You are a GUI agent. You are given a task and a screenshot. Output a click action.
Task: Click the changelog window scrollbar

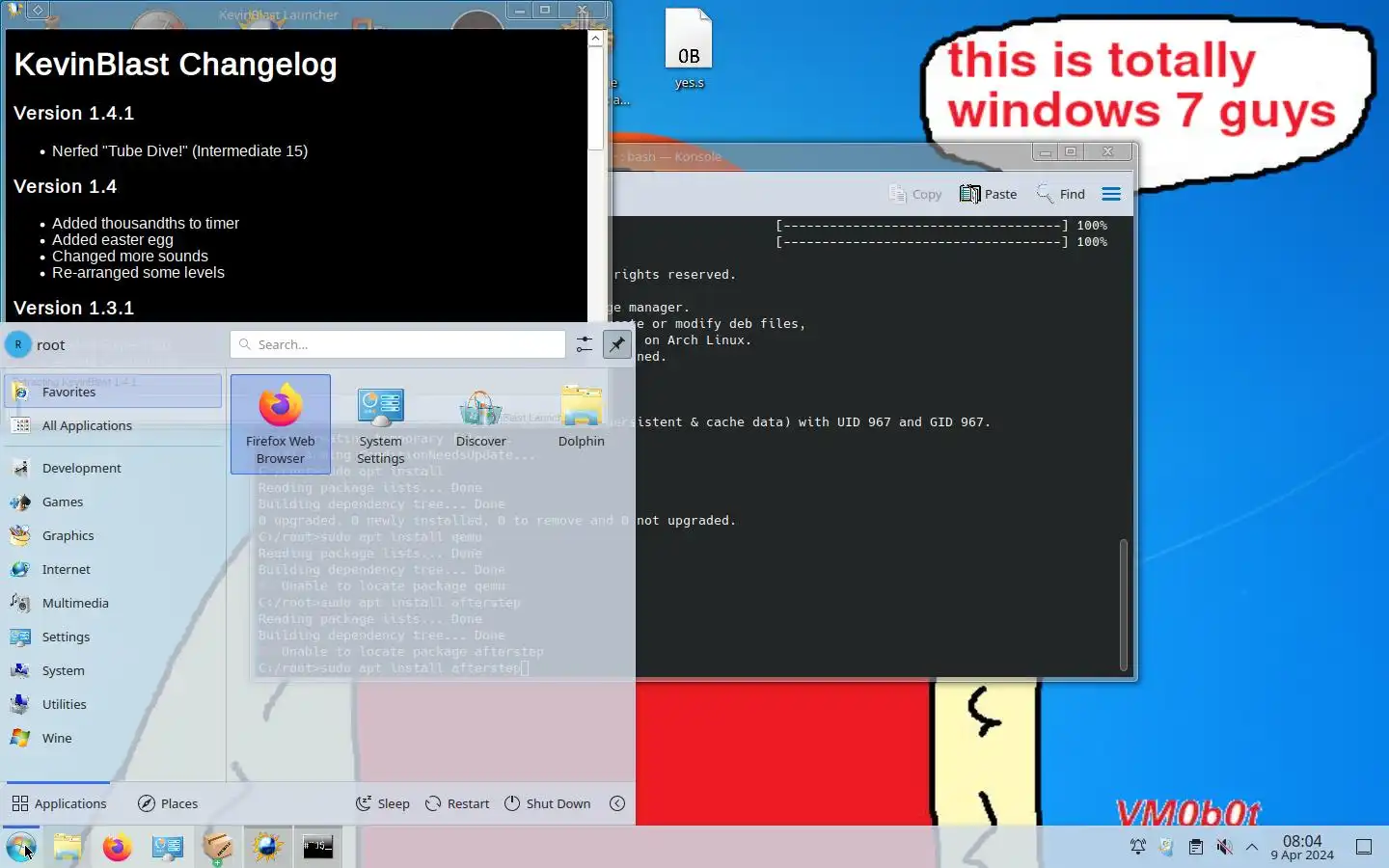click(x=595, y=100)
